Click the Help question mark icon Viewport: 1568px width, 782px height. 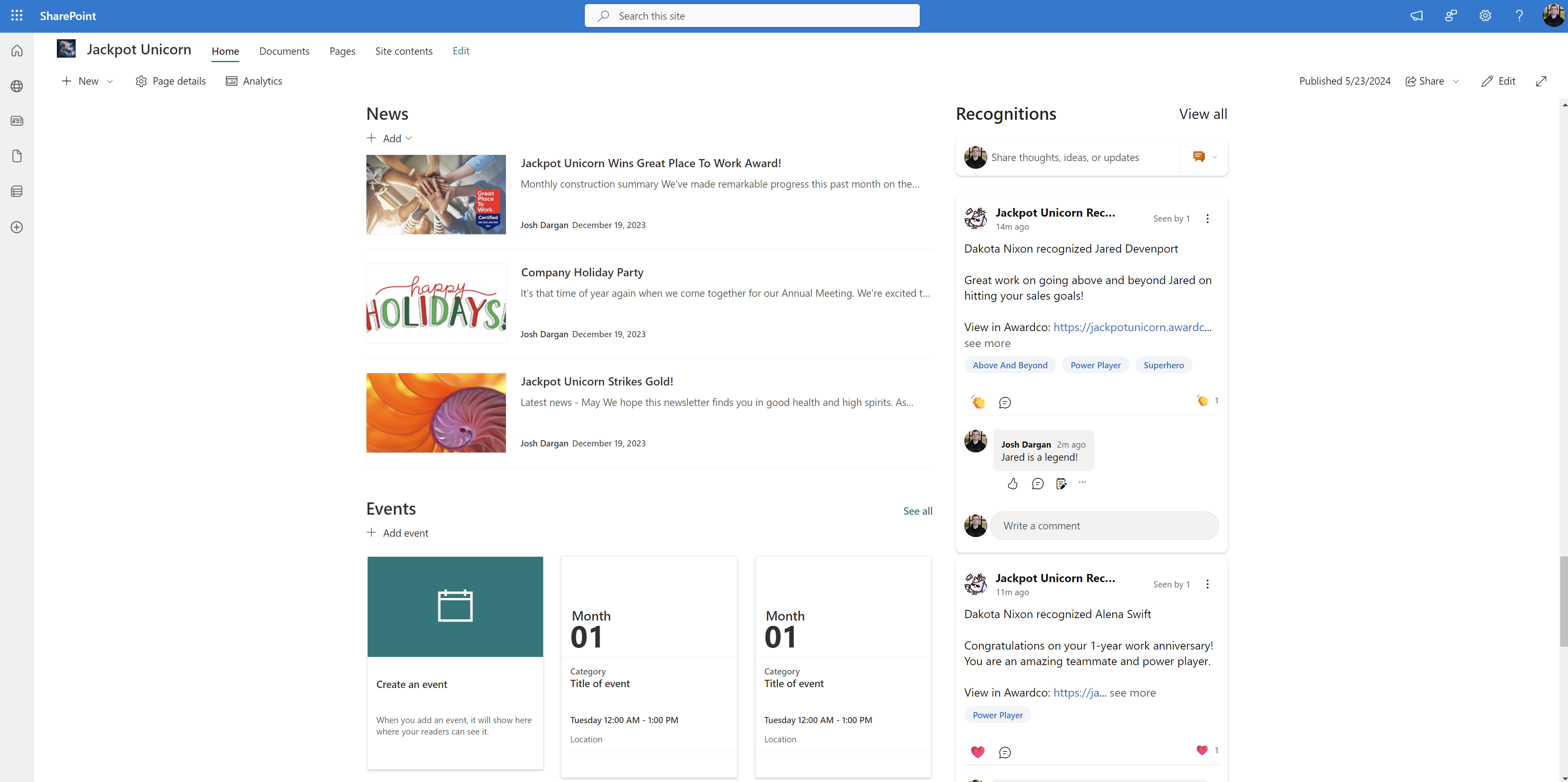[1519, 16]
